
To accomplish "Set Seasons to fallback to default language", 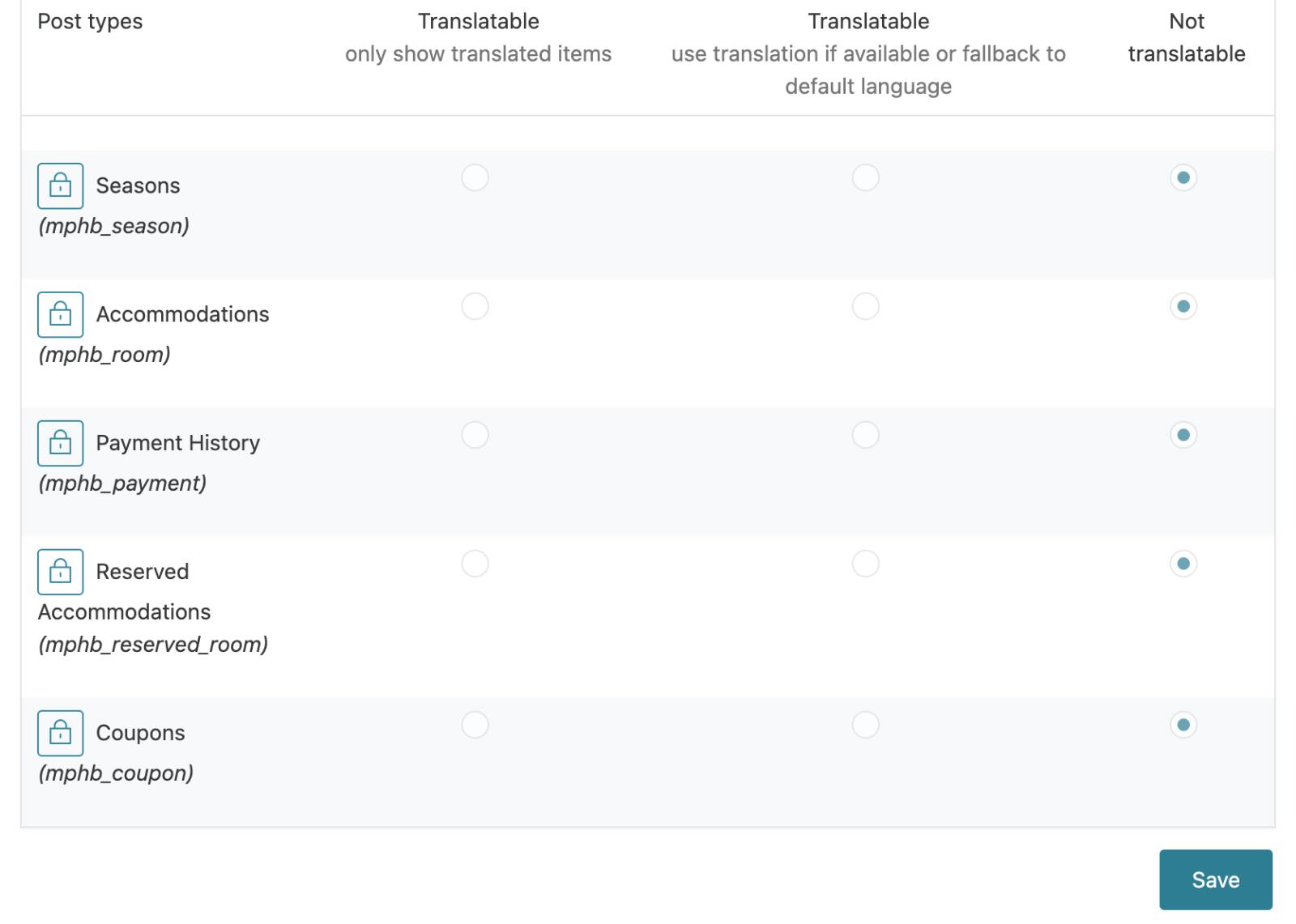I will [865, 177].
